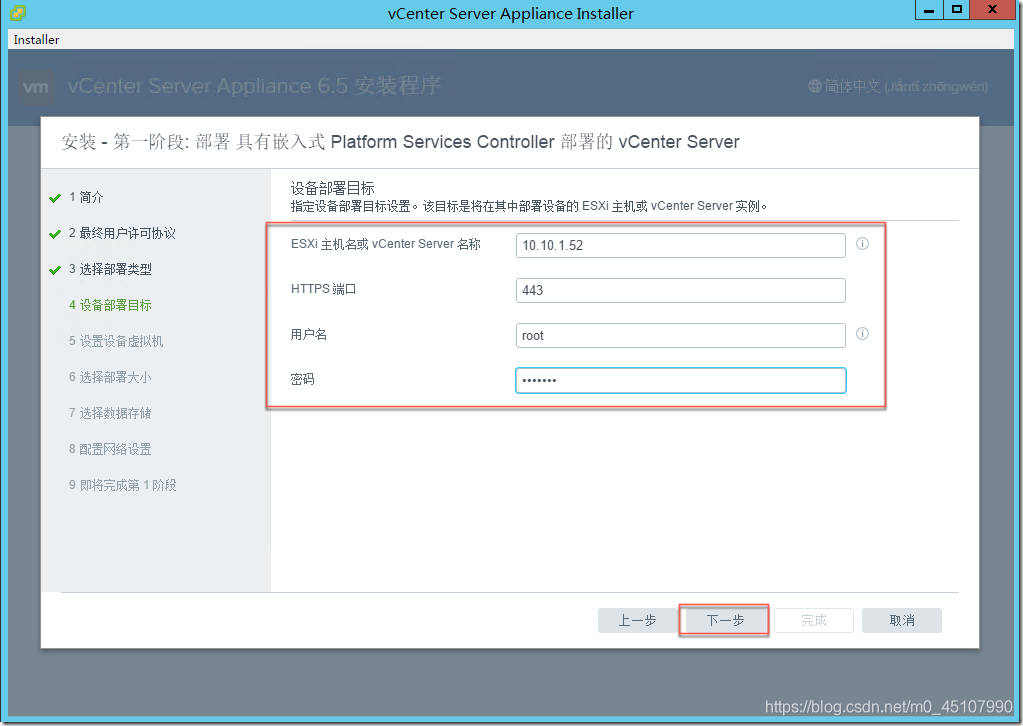The width and height of the screenshot is (1023, 726).
Task: Click the globe icon by 简体中文
Action: pos(815,86)
